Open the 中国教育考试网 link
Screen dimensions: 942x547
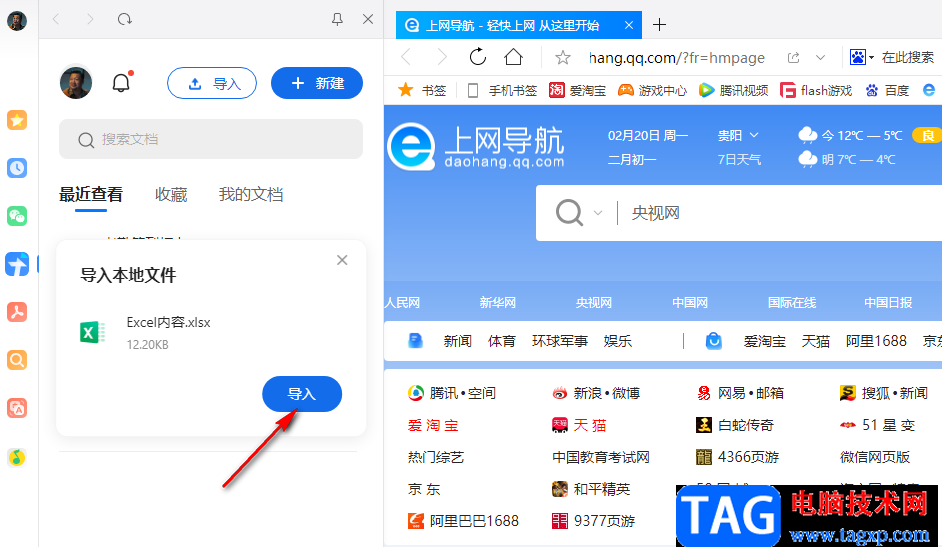pos(601,457)
